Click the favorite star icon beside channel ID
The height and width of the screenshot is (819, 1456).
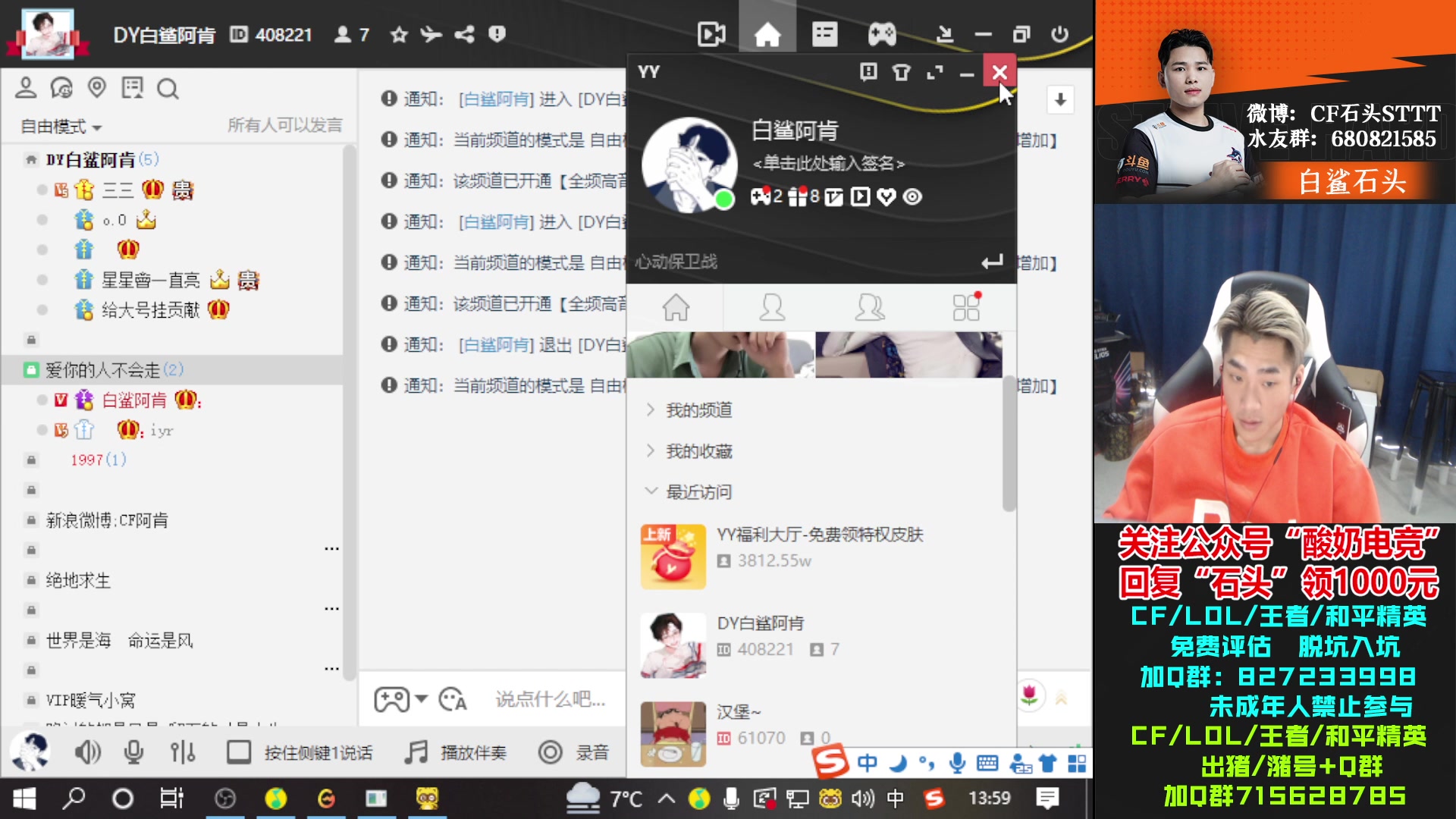pyautogui.click(x=399, y=34)
